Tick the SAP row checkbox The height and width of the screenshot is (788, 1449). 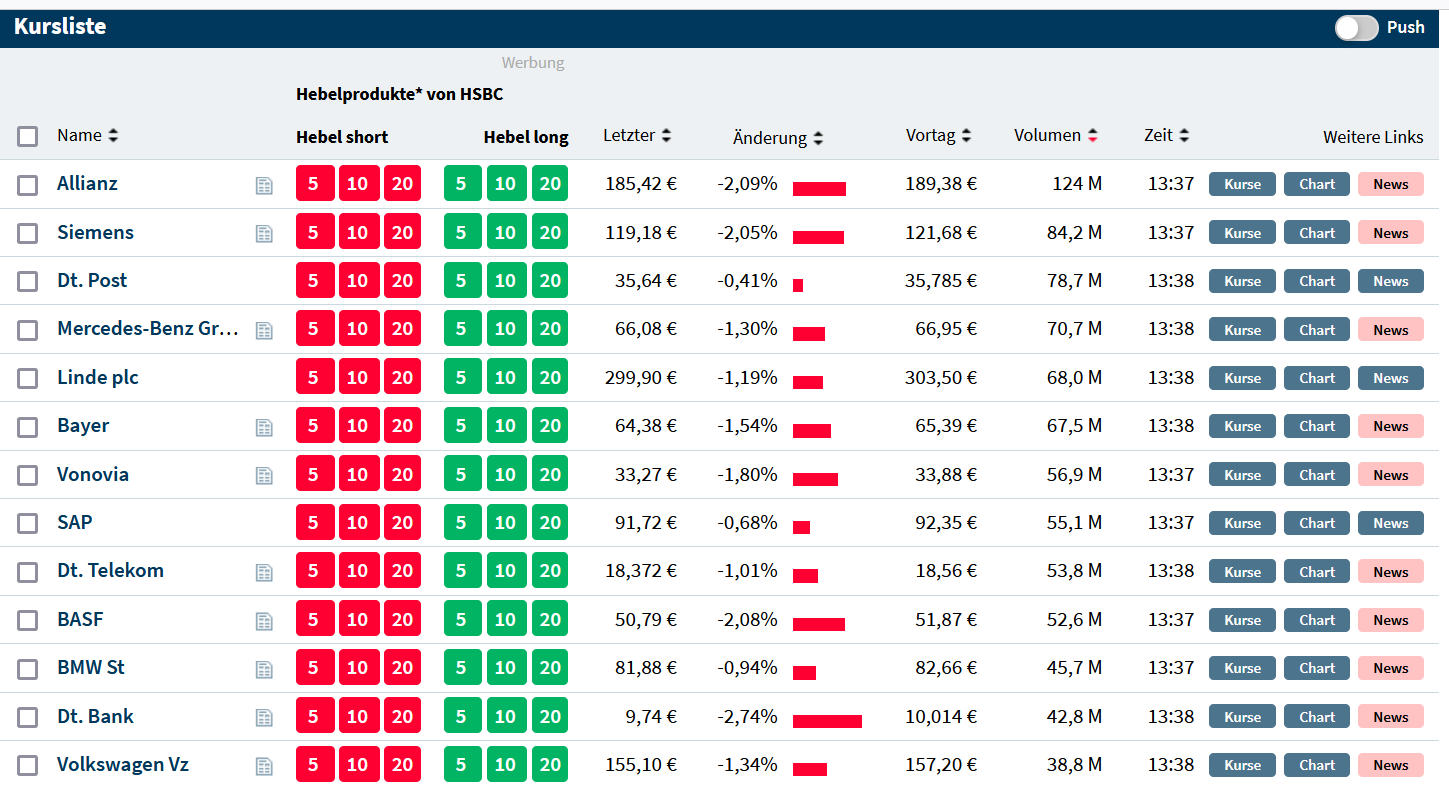point(28,523)
